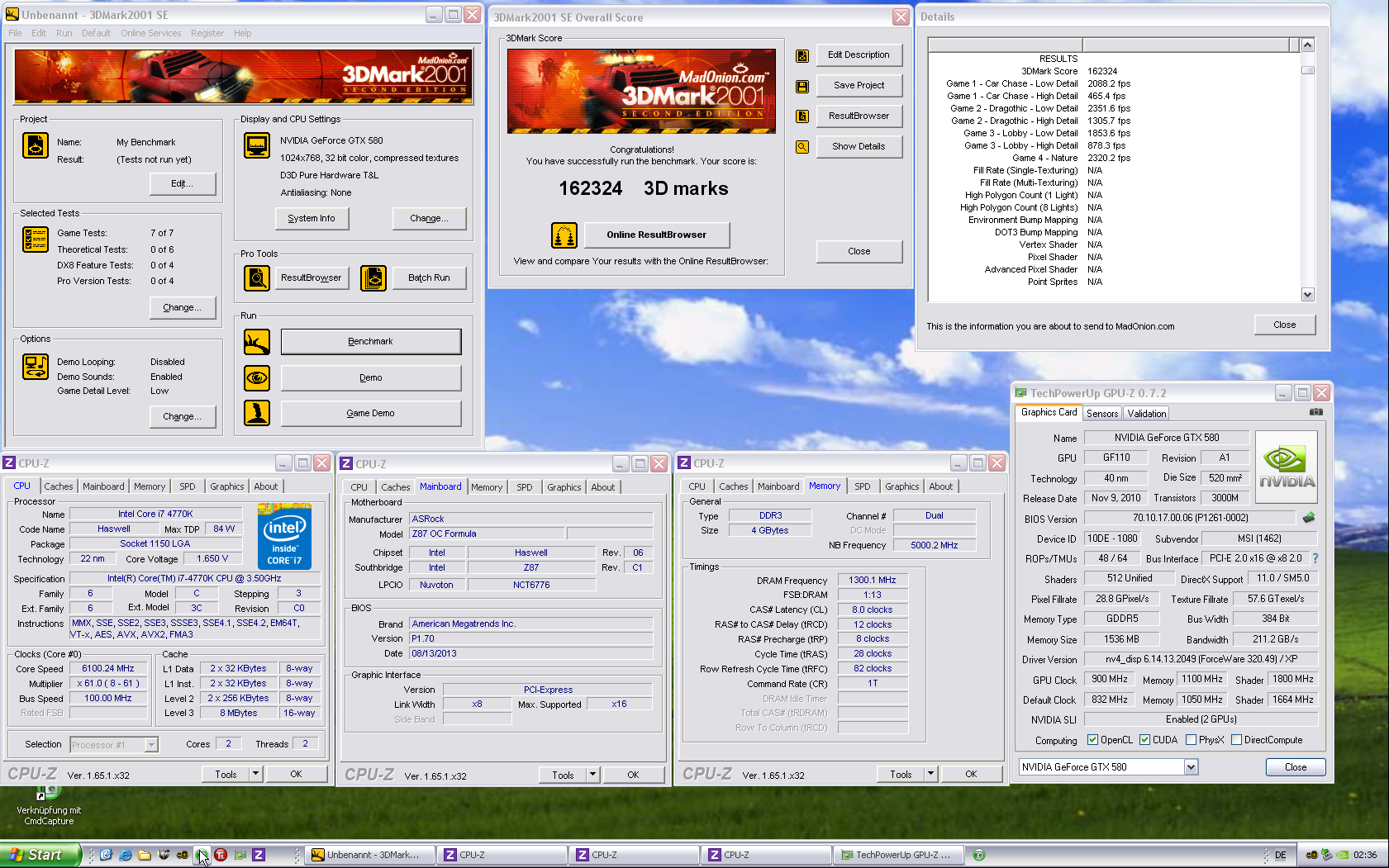Click the Start button on the taskbar
This screenshot has width=1389, height=868.
coord(40,855)
